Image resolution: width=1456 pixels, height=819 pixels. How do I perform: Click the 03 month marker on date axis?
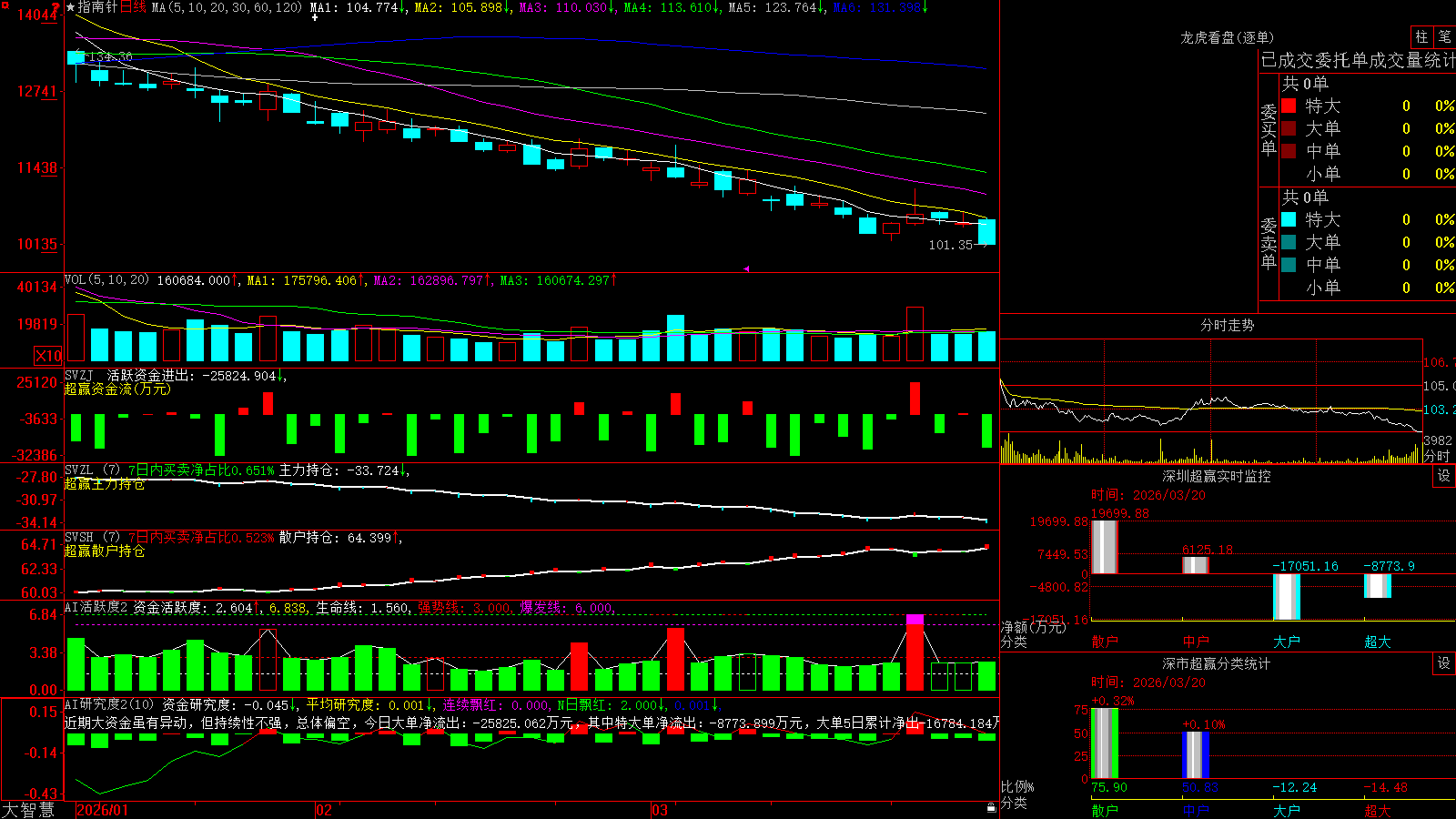click(660, 810)
